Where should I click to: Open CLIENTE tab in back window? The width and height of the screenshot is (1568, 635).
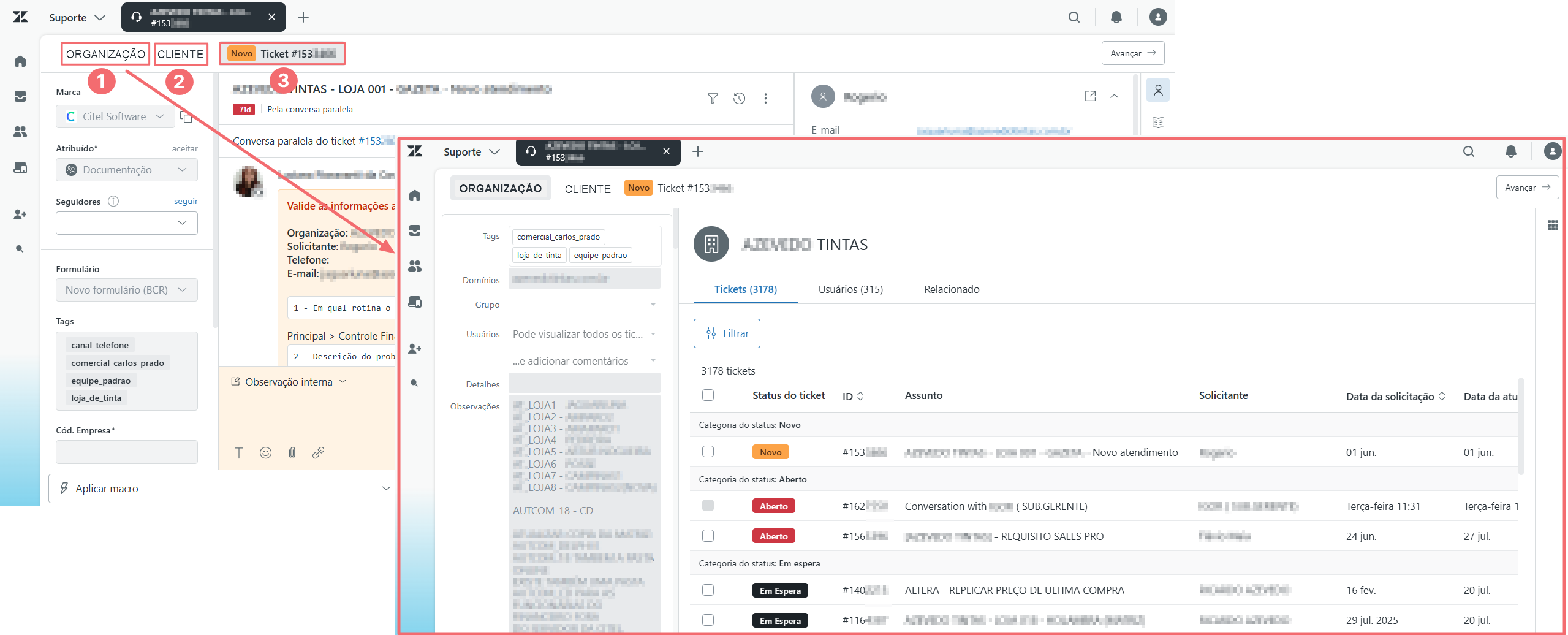(180, 54)
